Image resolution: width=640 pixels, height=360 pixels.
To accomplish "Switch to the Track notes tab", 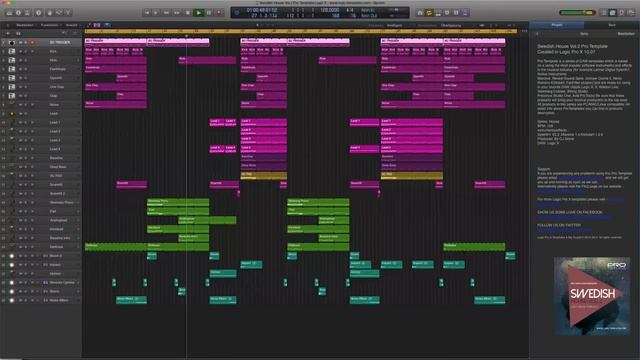I will [x=611, y=25].
